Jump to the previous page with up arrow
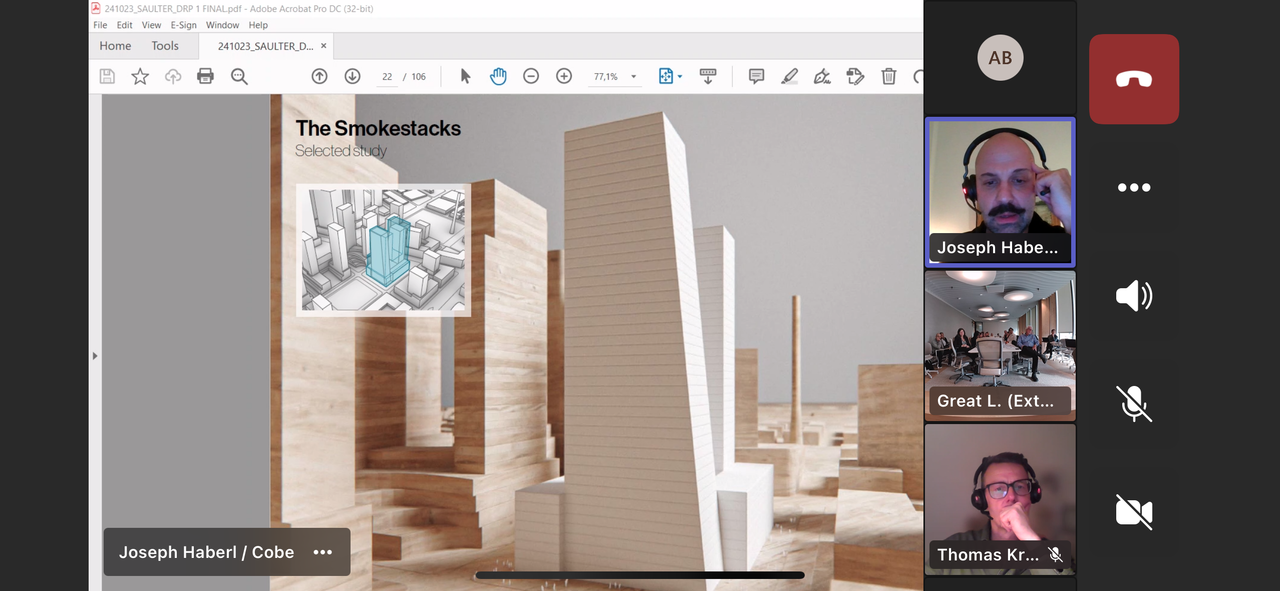 coord(319,76)
